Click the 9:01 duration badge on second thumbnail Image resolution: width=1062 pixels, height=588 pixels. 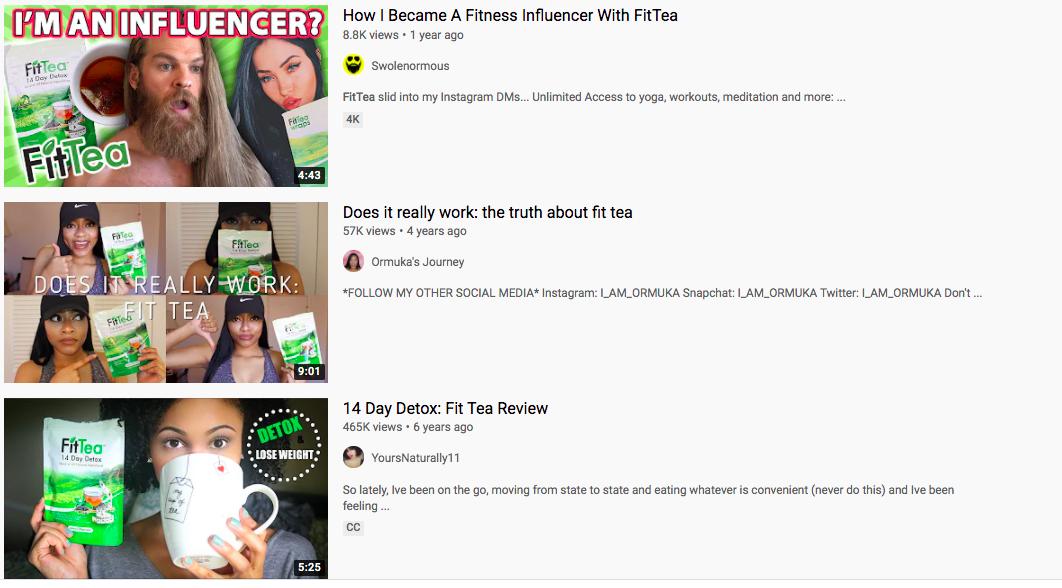coord(309,371)
